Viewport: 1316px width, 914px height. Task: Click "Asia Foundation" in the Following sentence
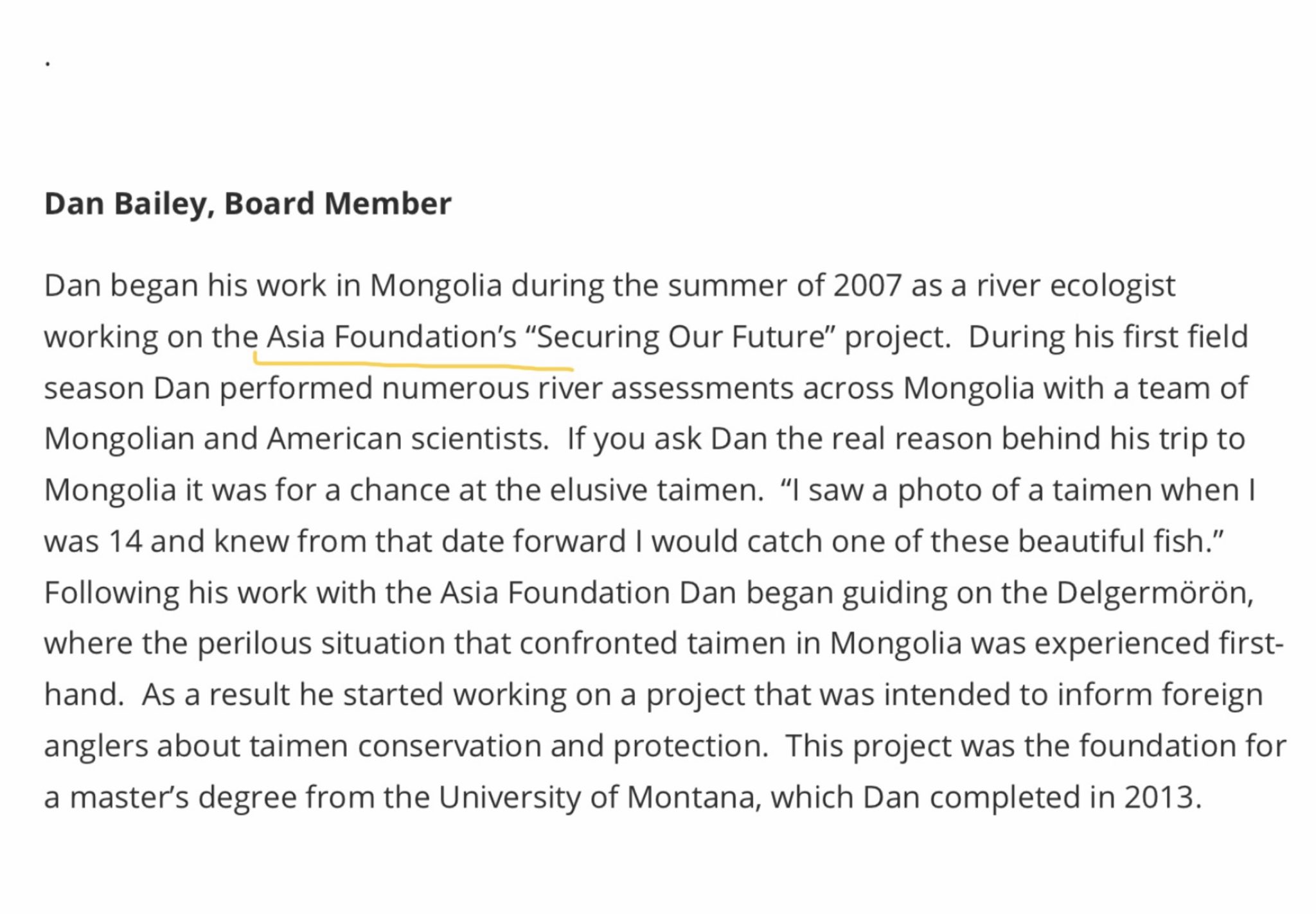pos(555,592)
